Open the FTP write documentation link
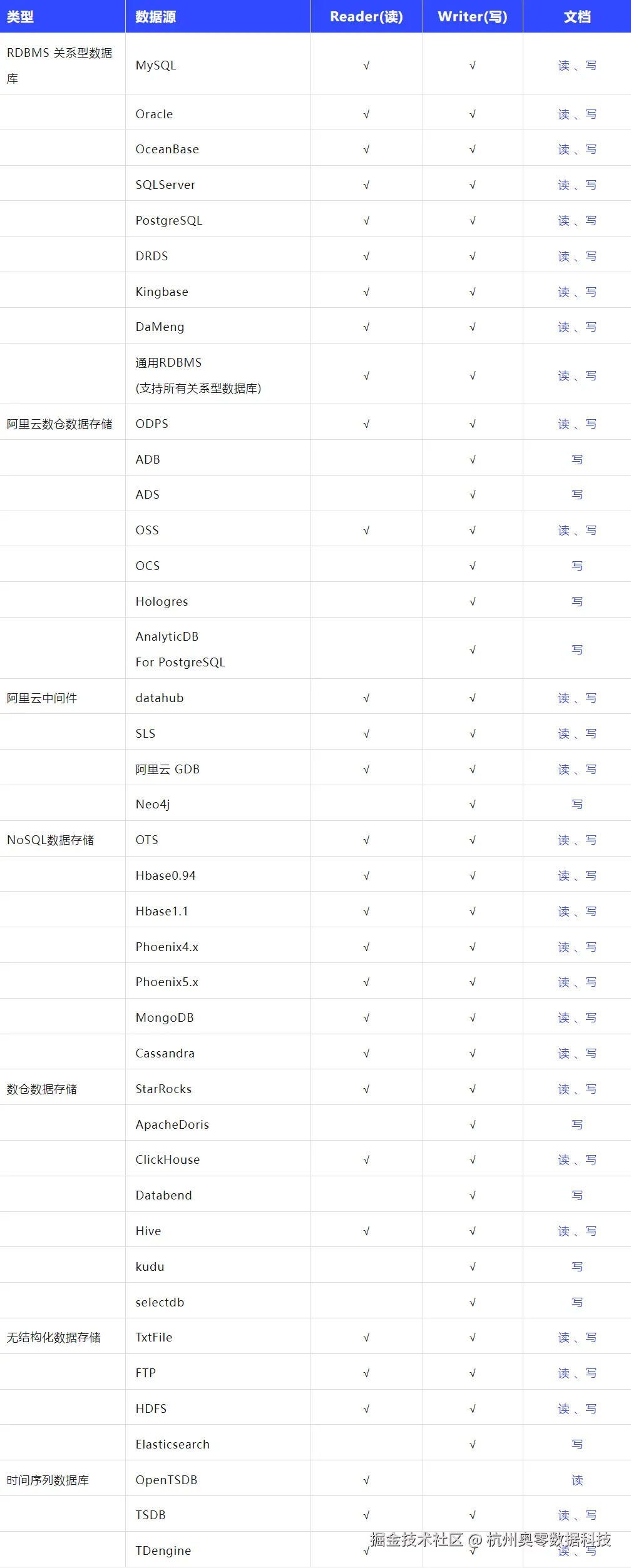 pyautogui.click(x=591, y=1373)
